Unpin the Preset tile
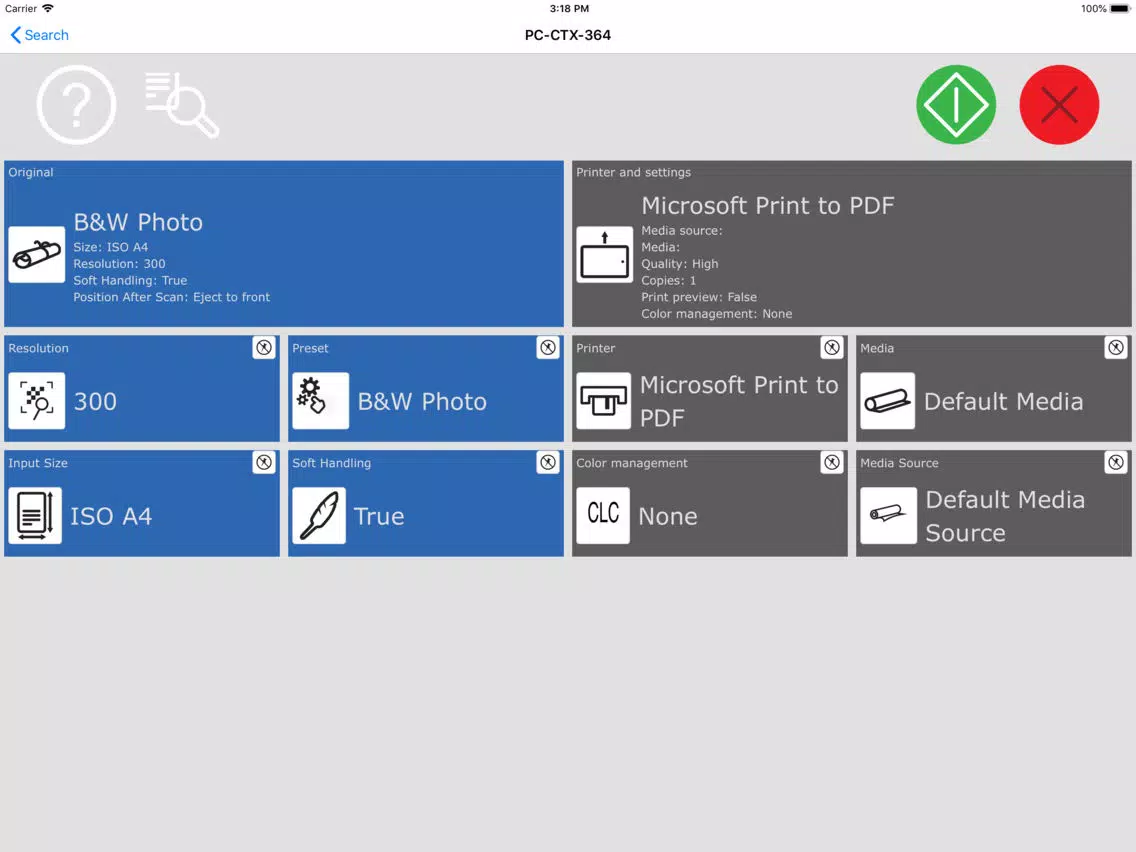Screen dimensions: 1136x852 (x=548, y=348)
